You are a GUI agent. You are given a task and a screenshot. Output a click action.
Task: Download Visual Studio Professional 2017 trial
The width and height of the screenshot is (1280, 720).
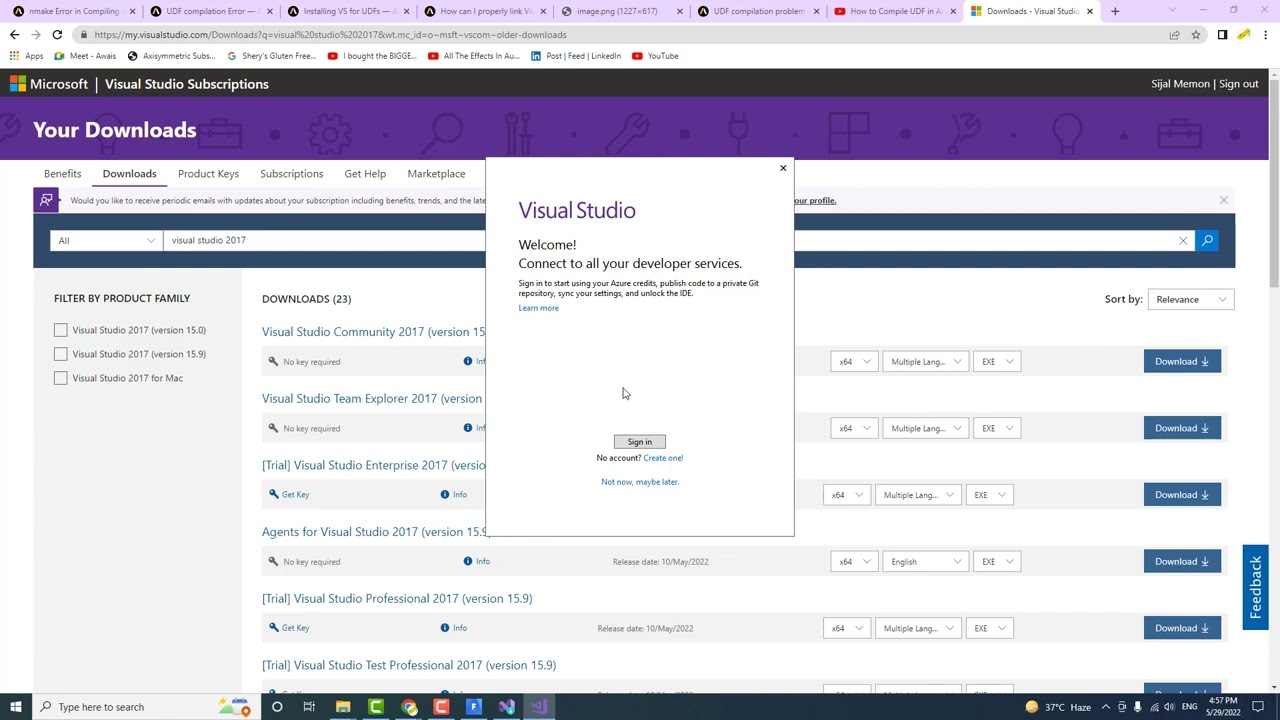pyautogui.click(x=1182, y=628)
